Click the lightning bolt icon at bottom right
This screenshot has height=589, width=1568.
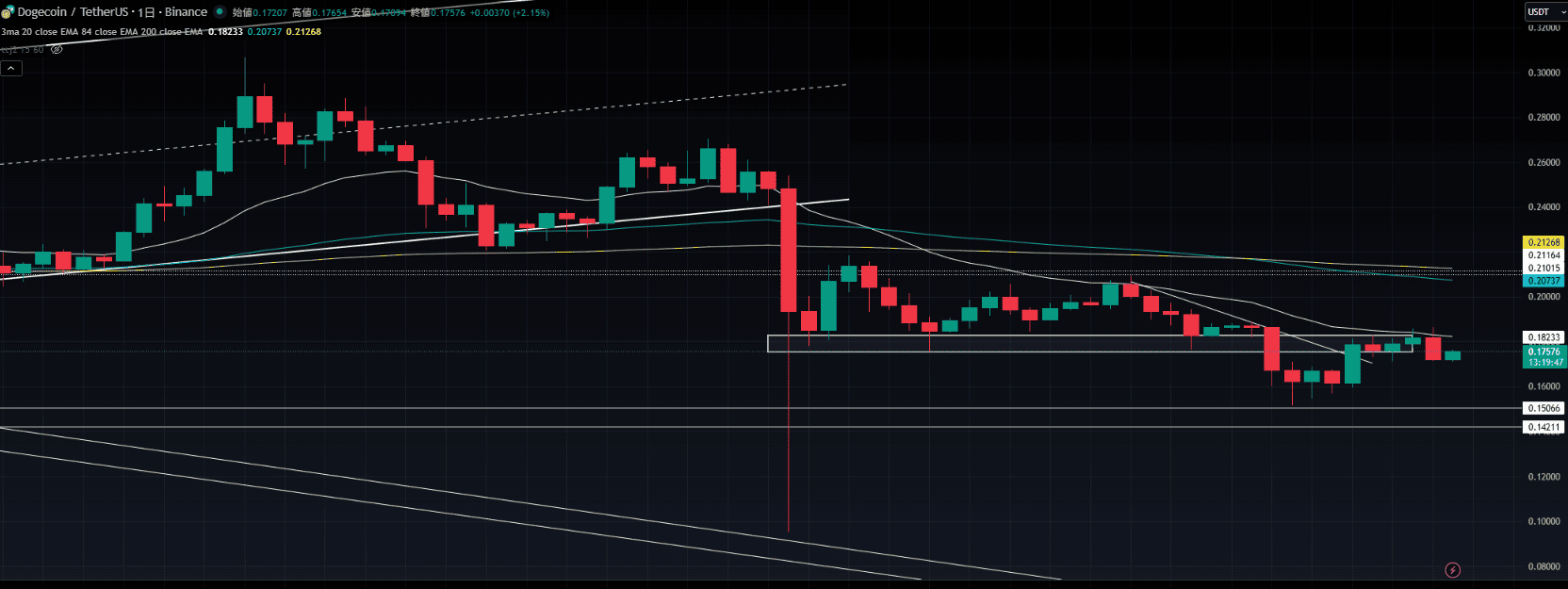point(1452,570)
